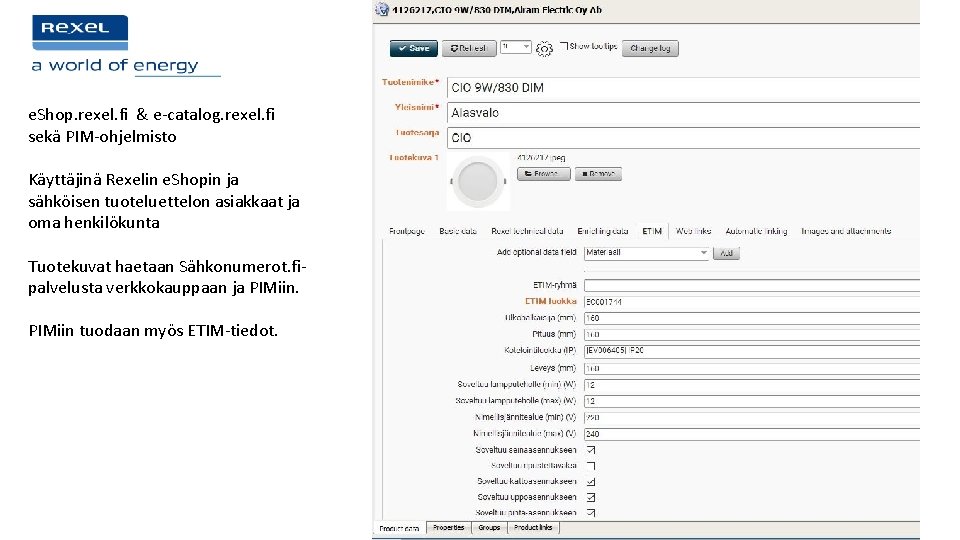The width and height of the screenshot is (960, 540).
Task: Click the Ulkohalkaisija (mm) field
Action: pyautogui.click(x=752, y=318)
